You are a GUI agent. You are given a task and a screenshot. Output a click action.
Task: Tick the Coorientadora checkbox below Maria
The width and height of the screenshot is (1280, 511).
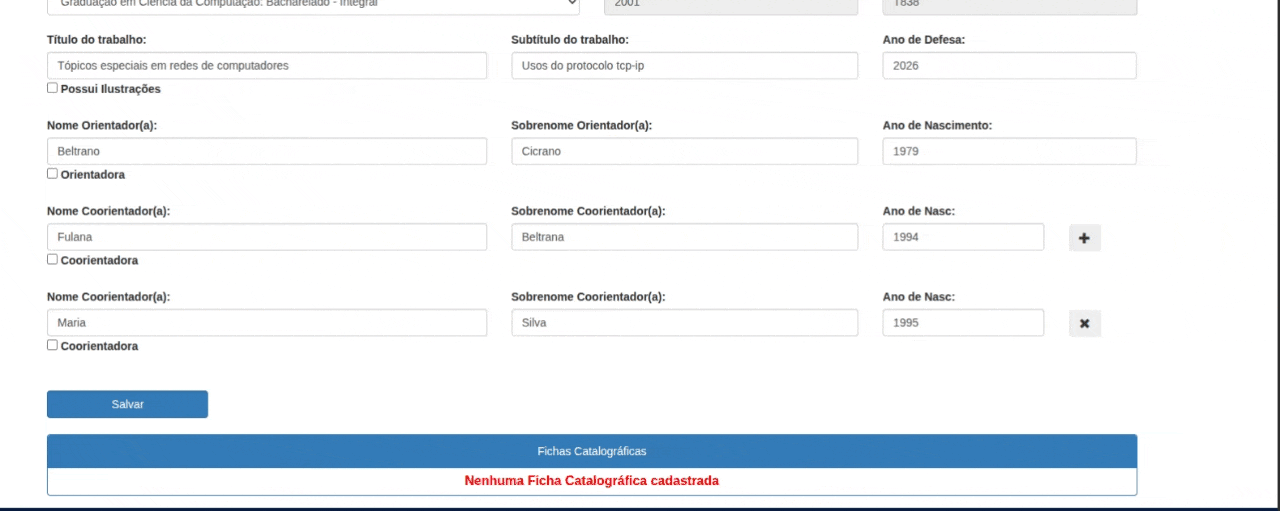pos(53,345)
